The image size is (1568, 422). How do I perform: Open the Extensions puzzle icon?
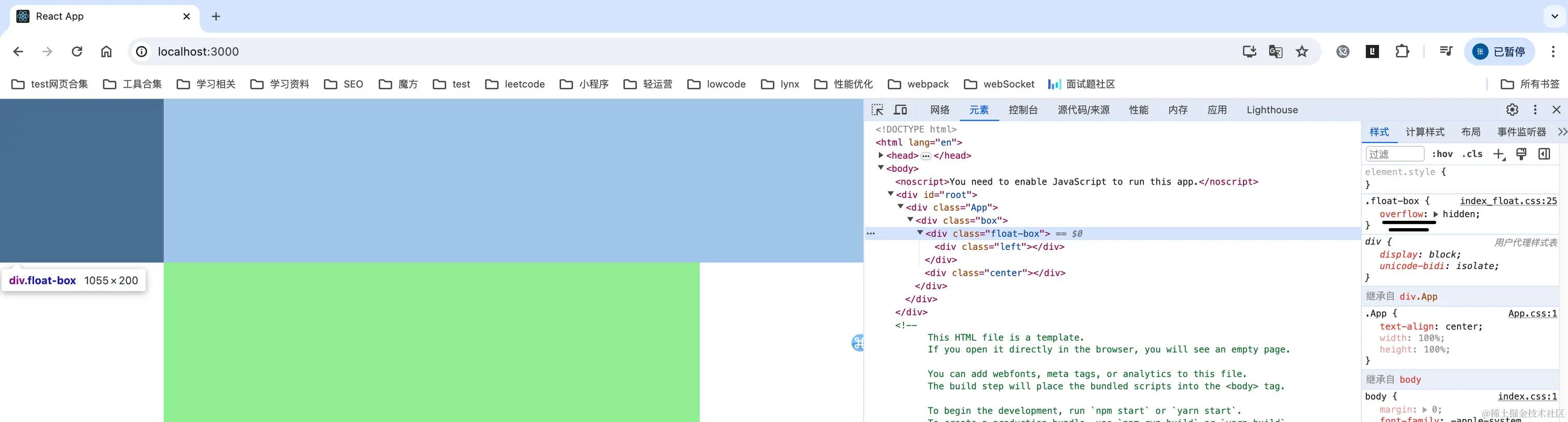[x=1402, y=52]
